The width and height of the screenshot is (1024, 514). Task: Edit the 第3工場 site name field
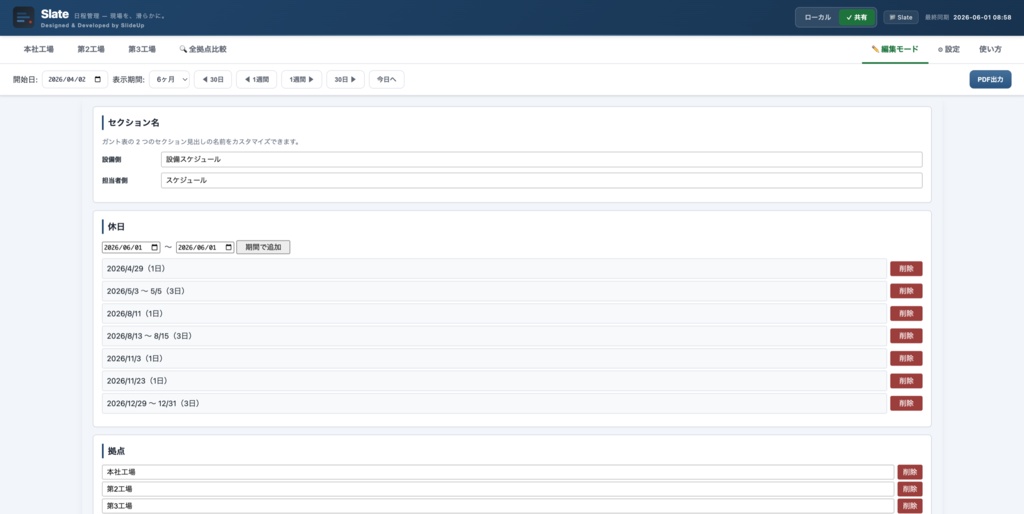coord(498,506)
